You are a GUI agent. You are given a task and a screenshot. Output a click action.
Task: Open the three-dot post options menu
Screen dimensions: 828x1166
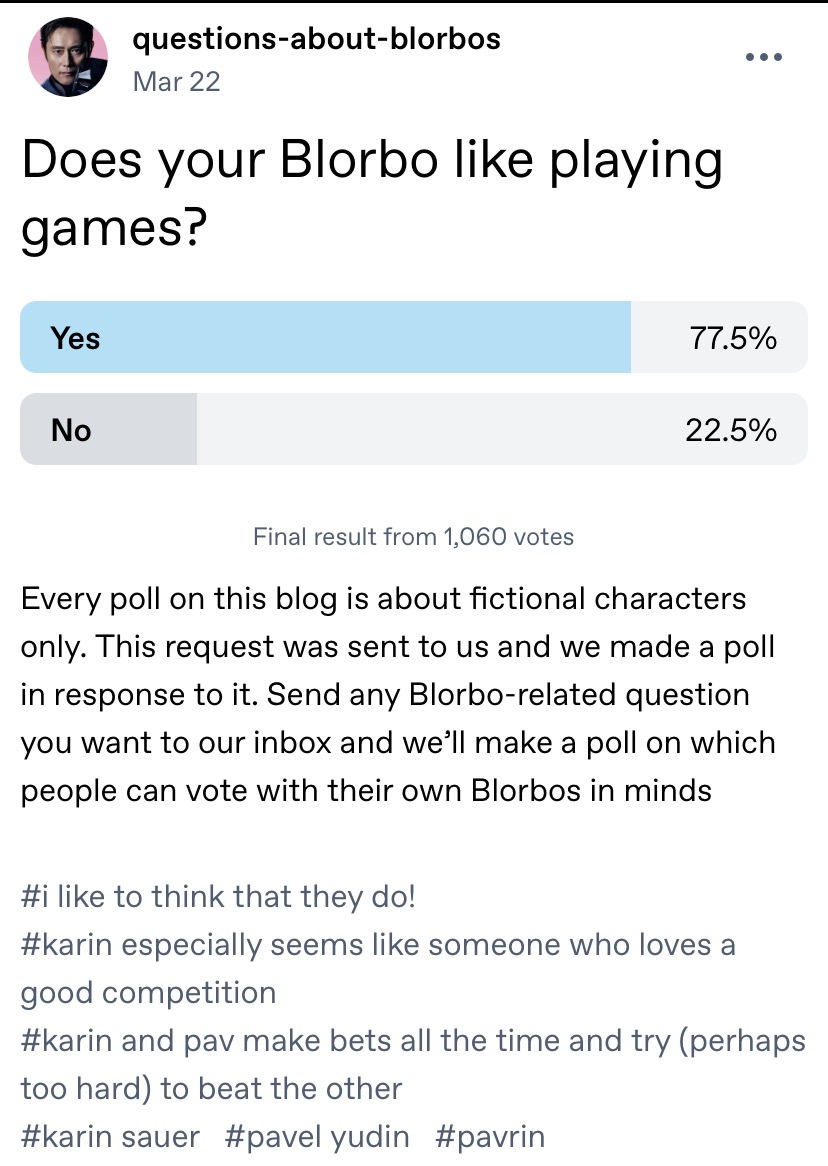[764, 57]
